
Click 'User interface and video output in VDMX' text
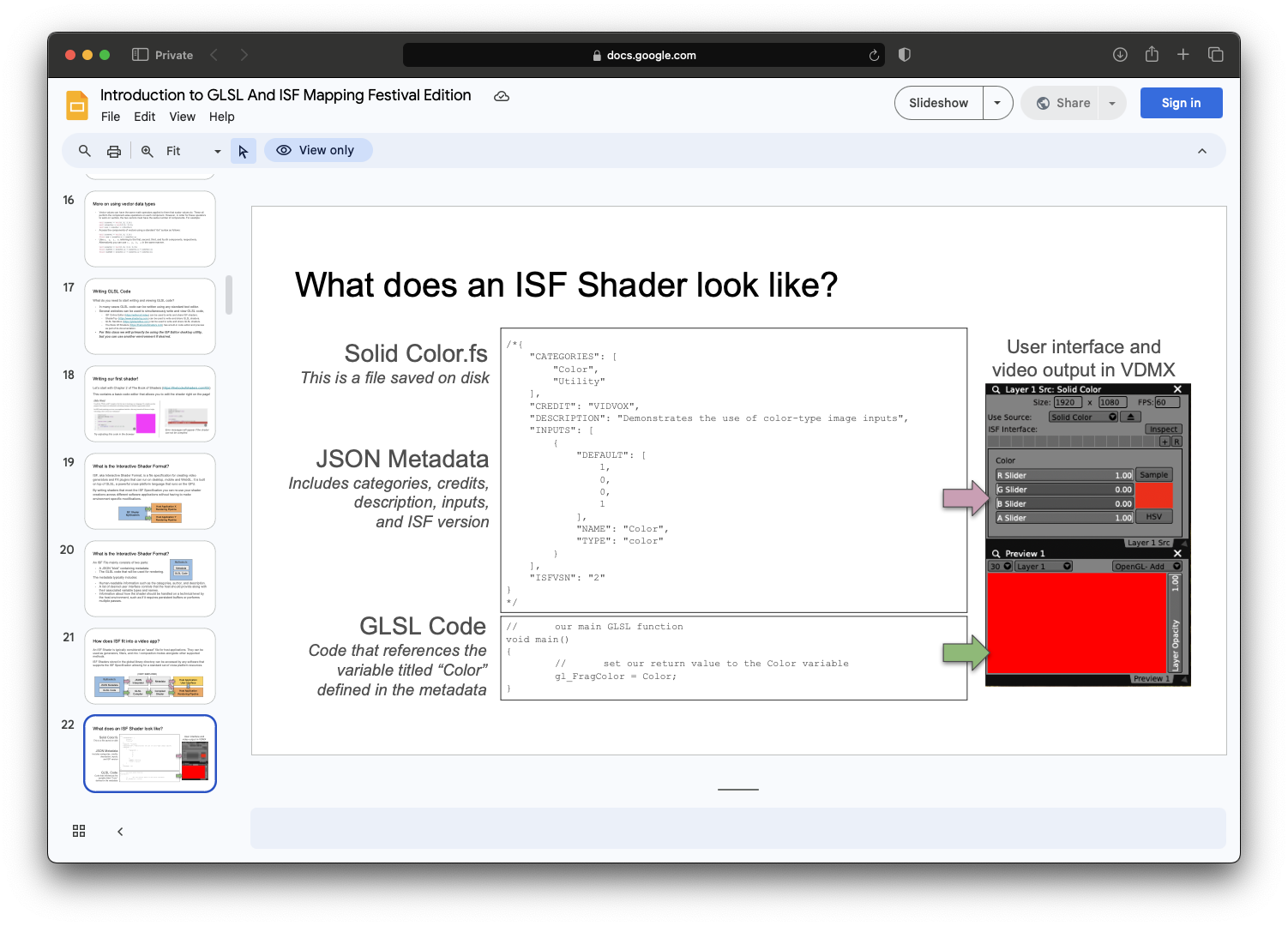point(1084,358)
